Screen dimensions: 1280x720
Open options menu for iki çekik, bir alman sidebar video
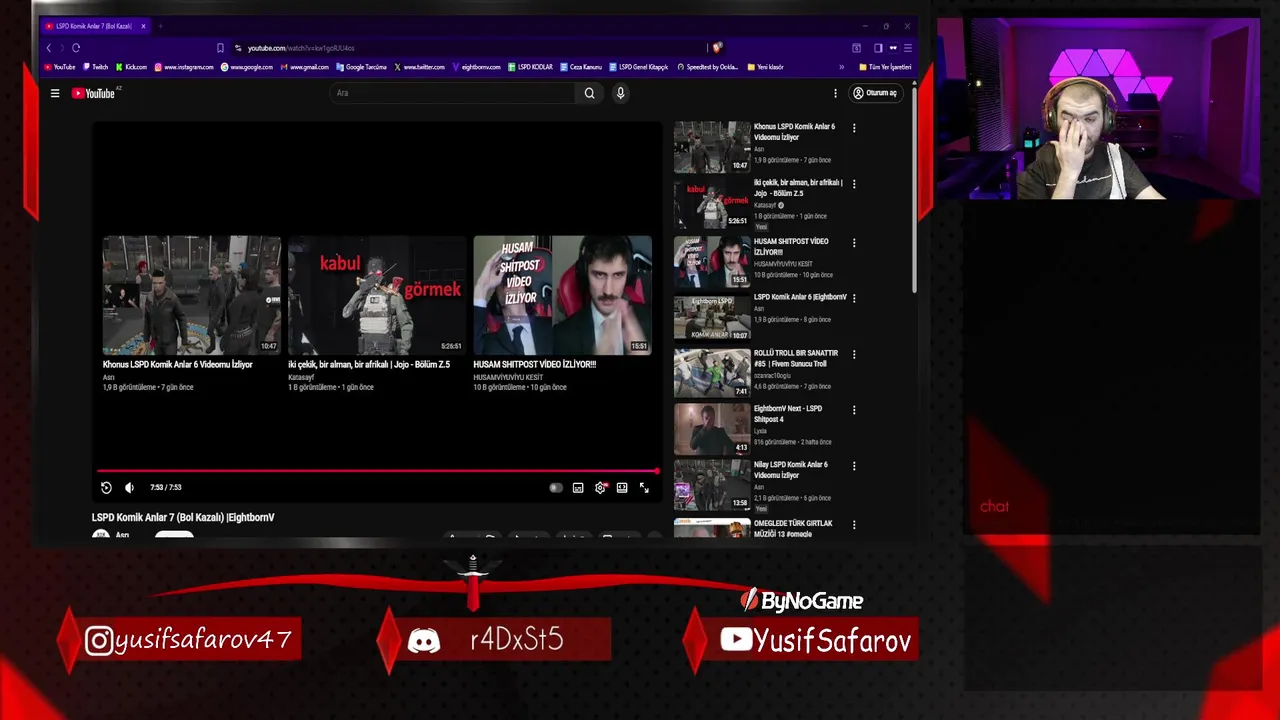click(x=854, y=185)
